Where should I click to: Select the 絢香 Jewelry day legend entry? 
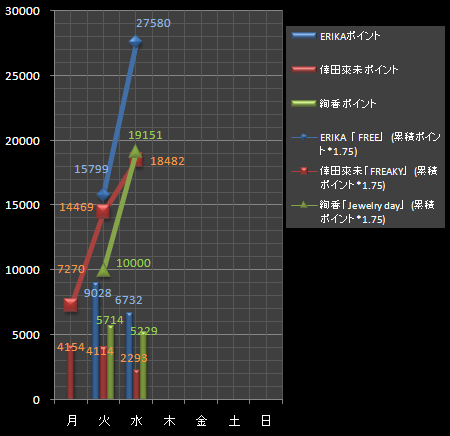click(363, 212)
